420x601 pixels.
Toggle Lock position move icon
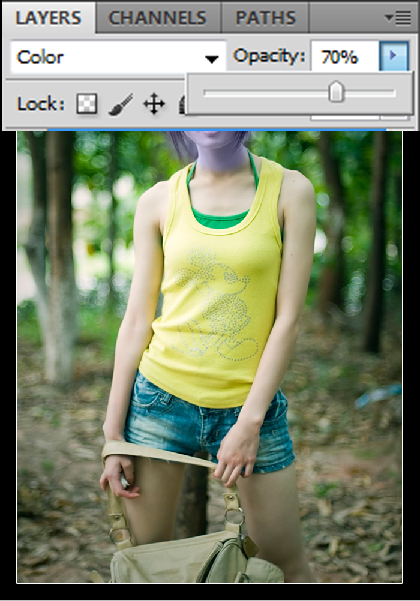tap(154, 103)
